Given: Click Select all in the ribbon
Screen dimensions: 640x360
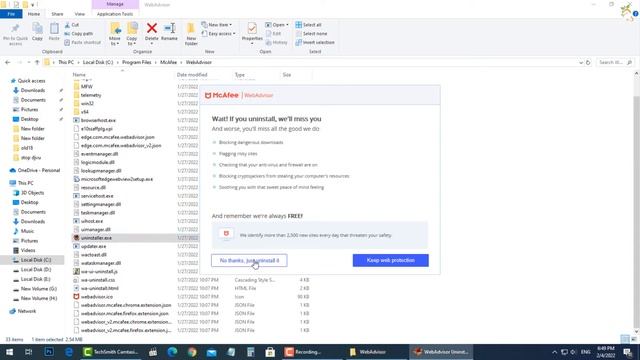Looking at the screenshot, I should (309, 25).
